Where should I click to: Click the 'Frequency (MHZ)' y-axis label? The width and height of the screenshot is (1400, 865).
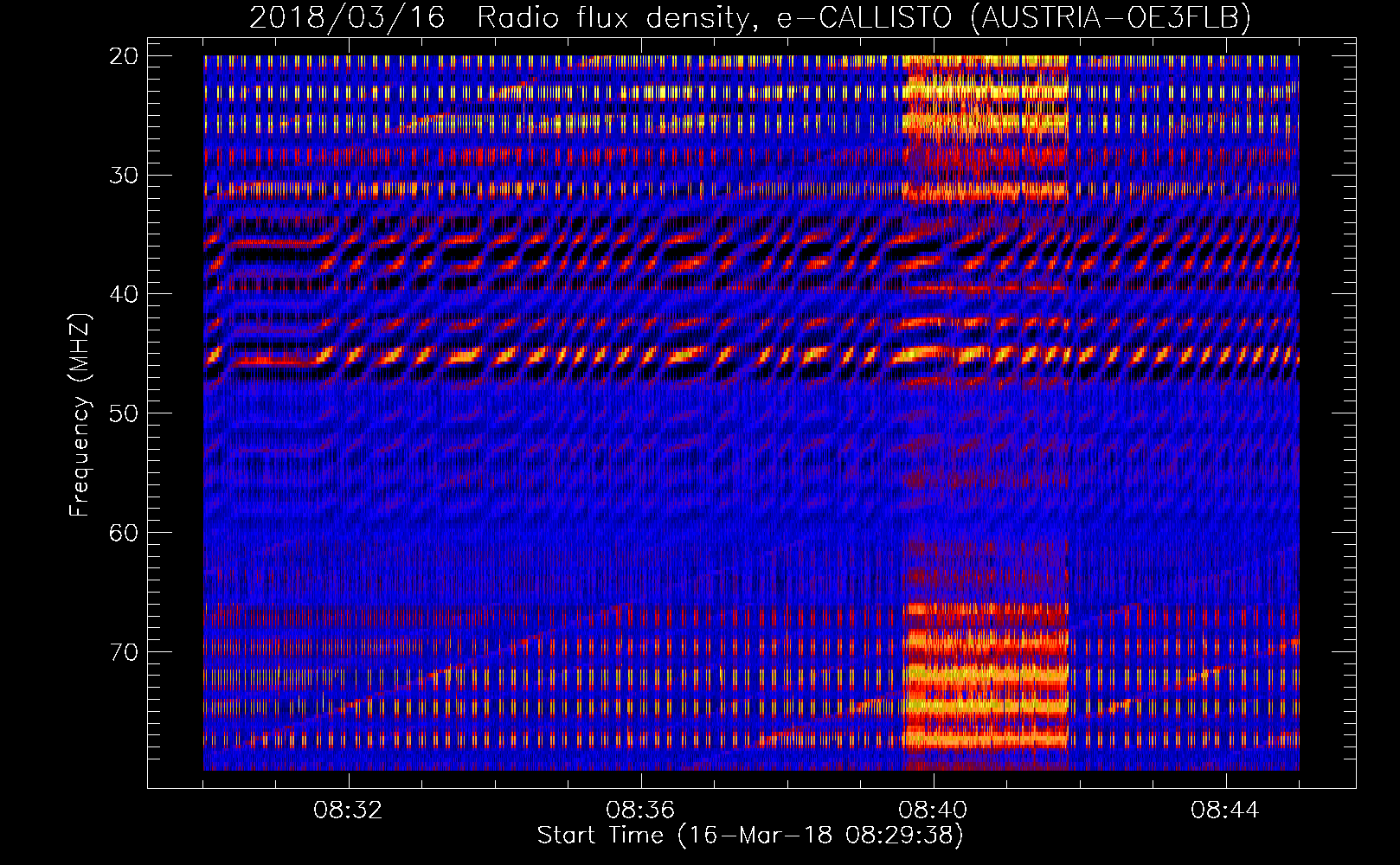point(80,415)
